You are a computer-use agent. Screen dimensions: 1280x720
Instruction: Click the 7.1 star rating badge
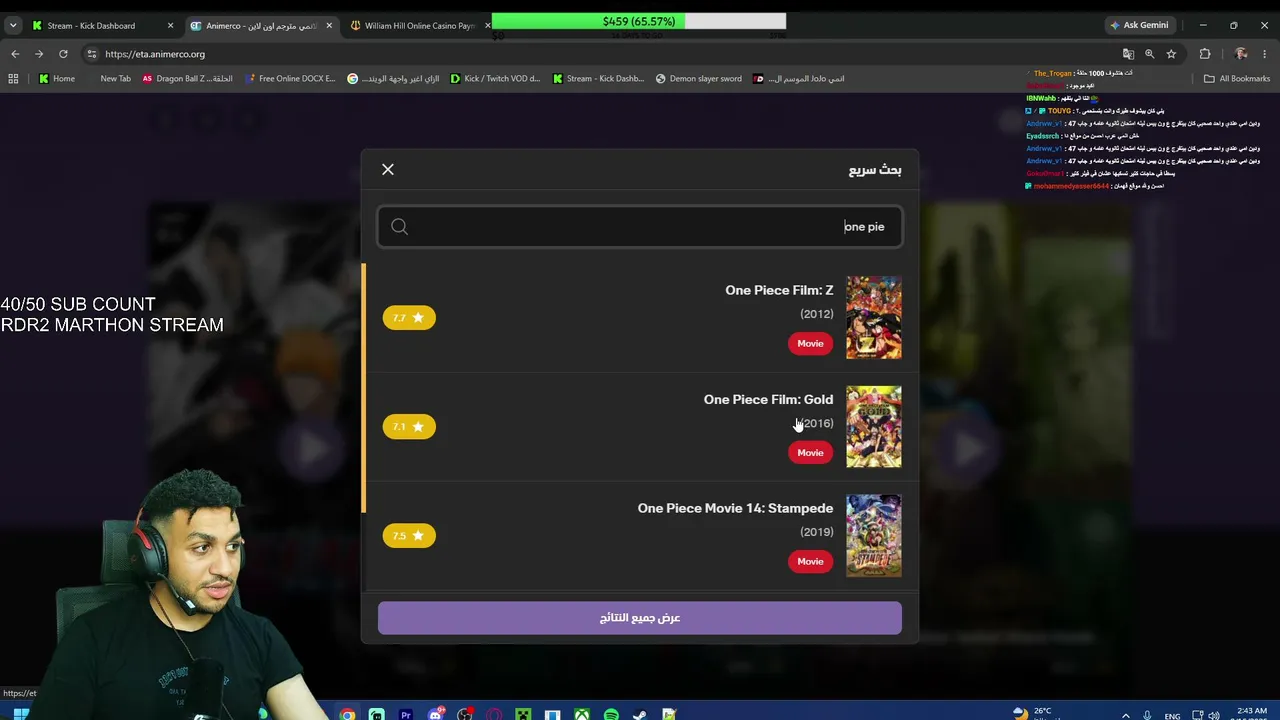pyautogui.click(x=409, y=427)
